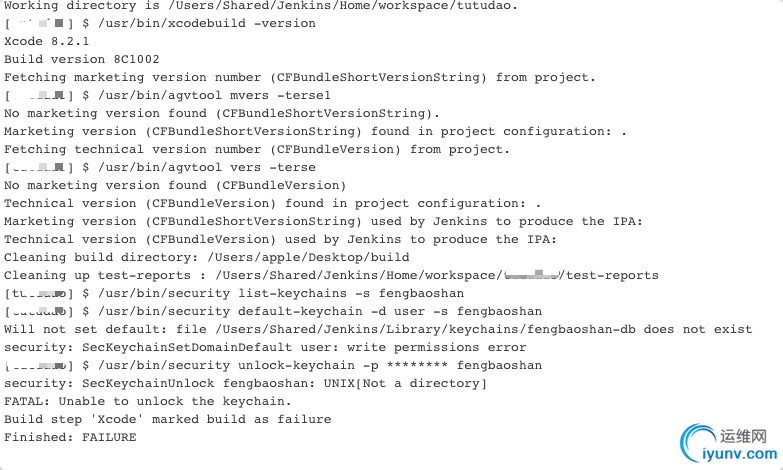Click the "Build step 'Xcode' marked" failure line
The height and width of the screenshot is (470, 783).
click(167, 419)
